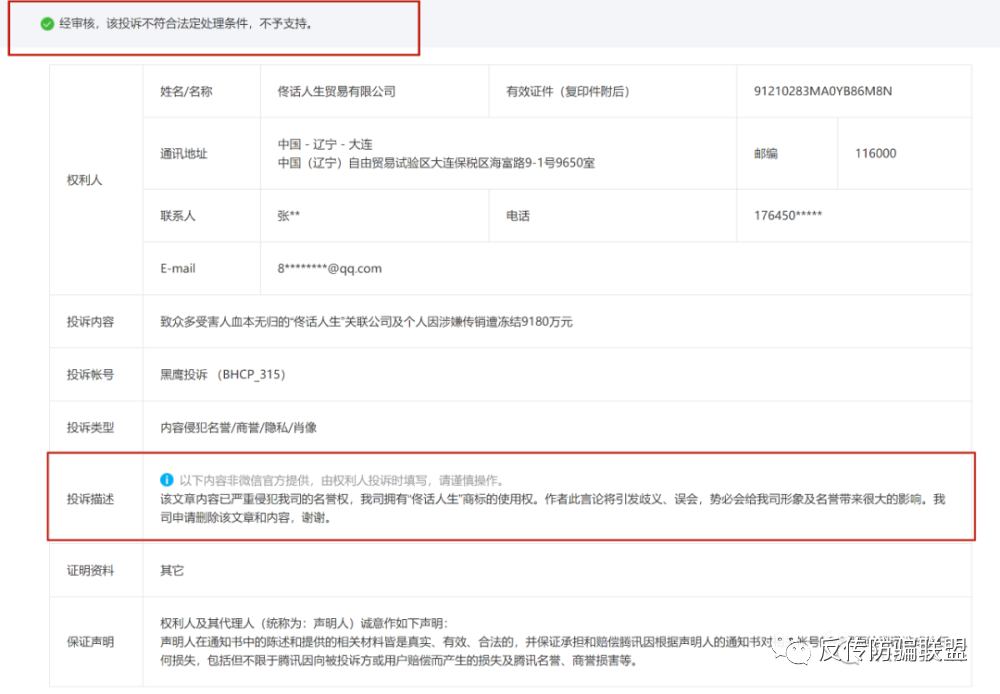Click the 联系人 label

click(177, 216)
